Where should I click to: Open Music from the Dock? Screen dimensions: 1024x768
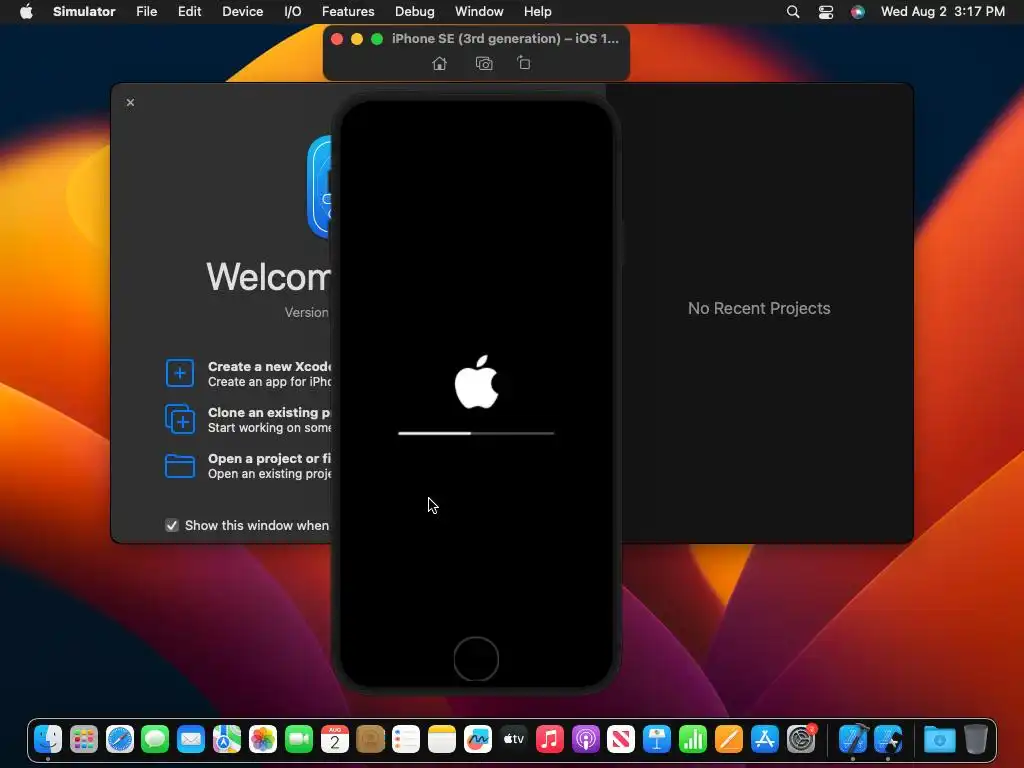[x=550, y=739]
